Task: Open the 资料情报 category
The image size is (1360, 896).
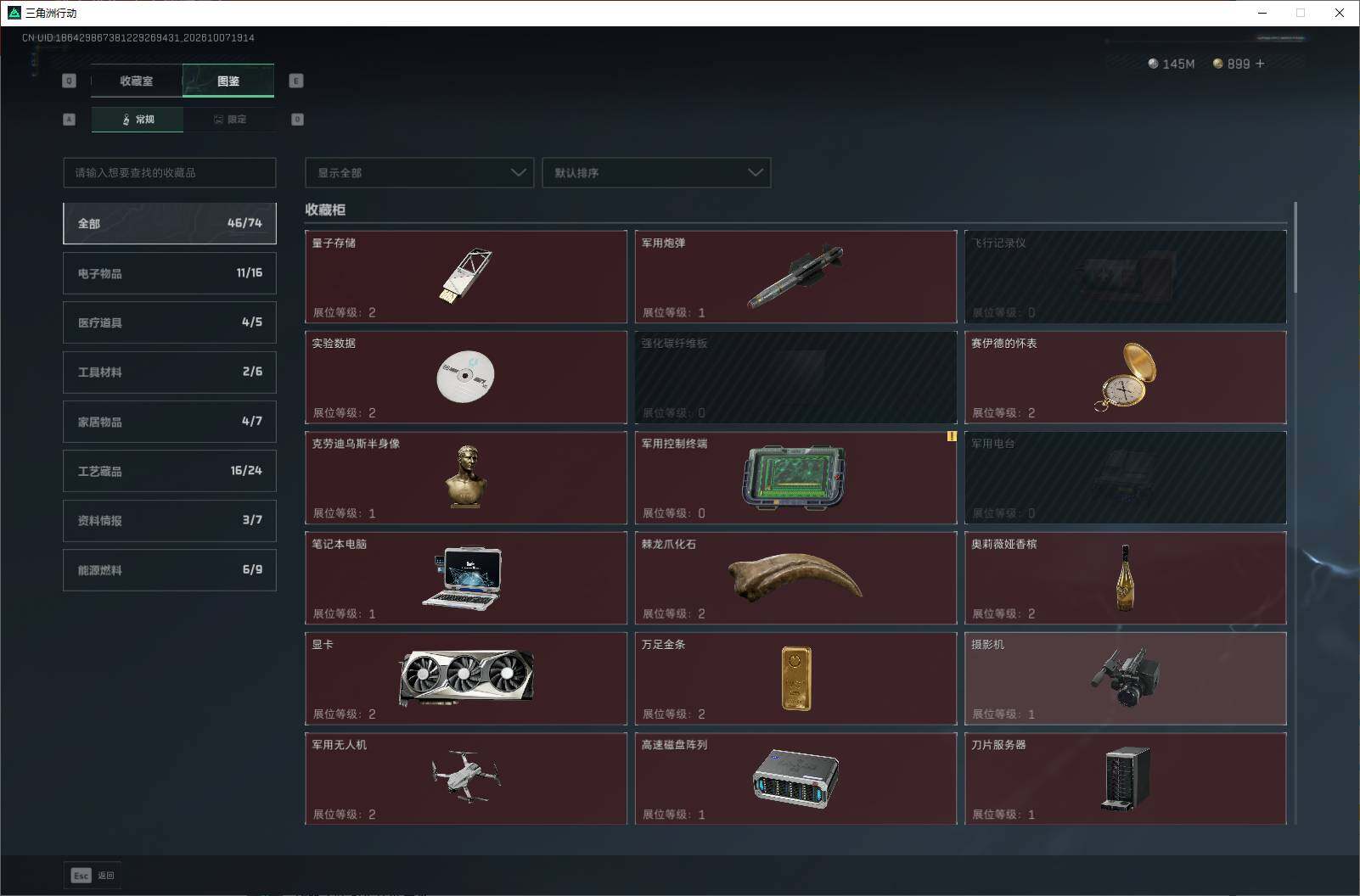Action: (x=170, y=520)
